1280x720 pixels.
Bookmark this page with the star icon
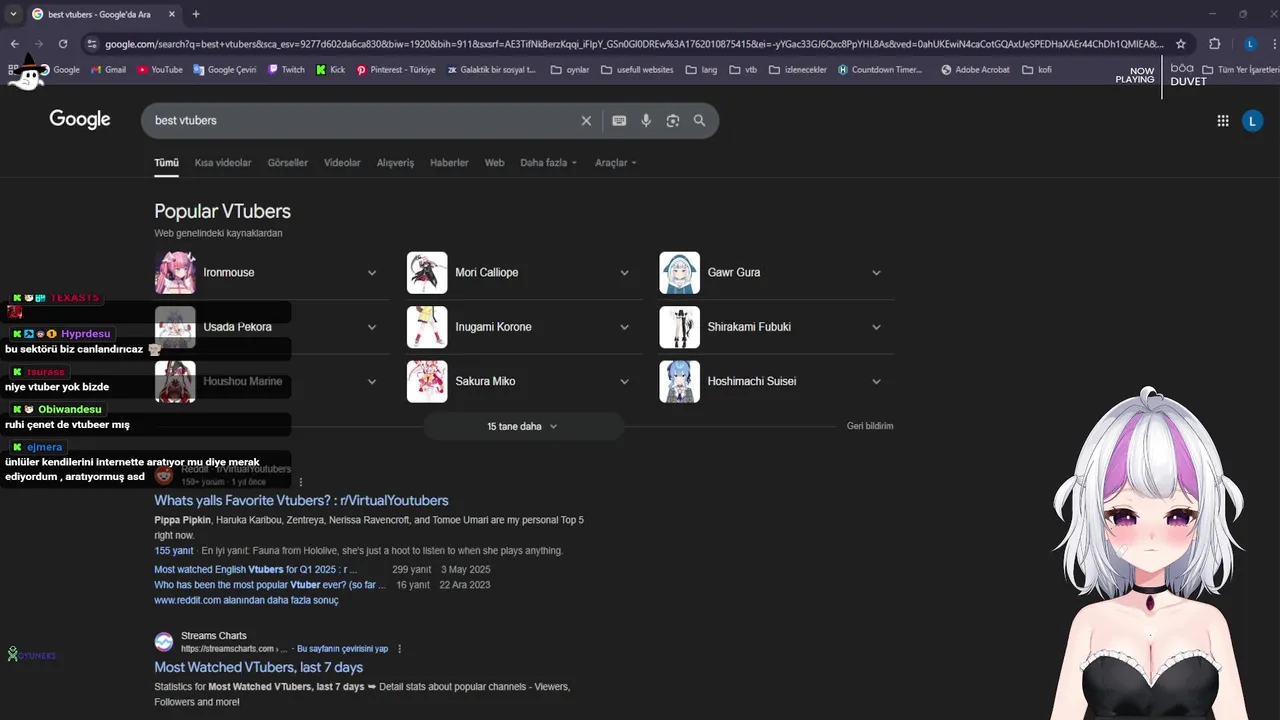coord(1181,44)
